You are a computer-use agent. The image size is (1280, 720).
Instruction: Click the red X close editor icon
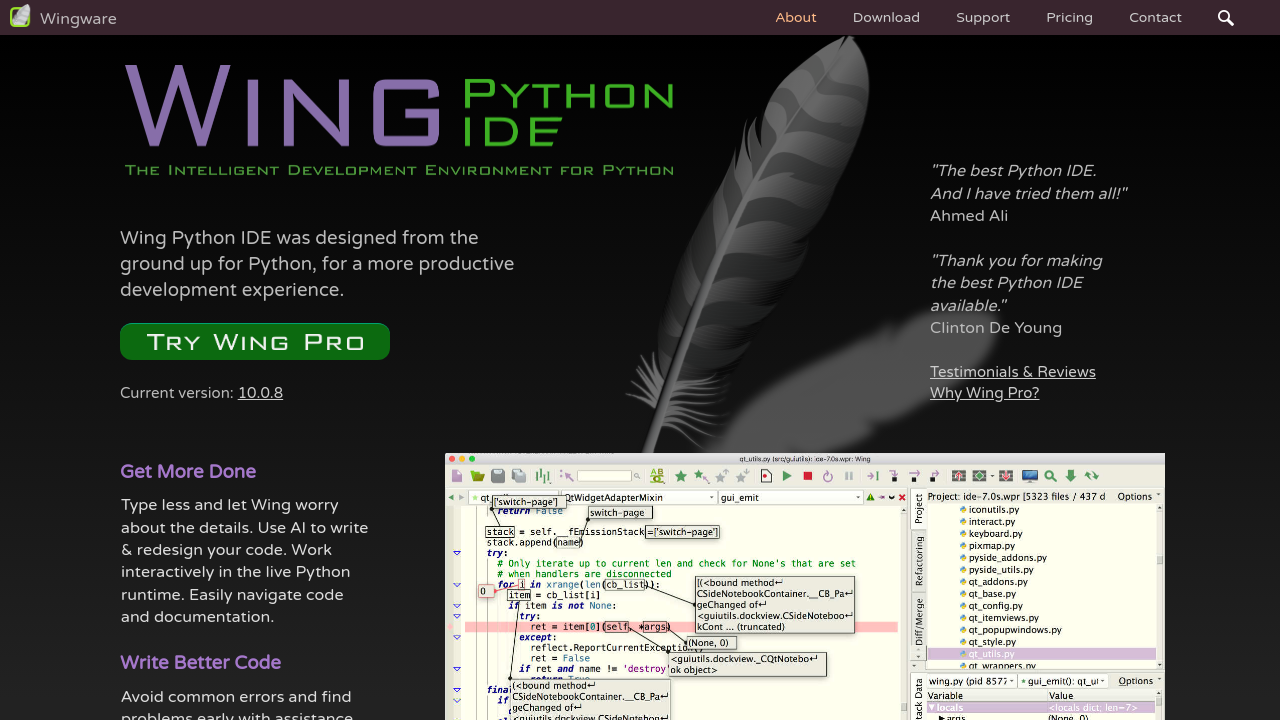coord(902,497)
